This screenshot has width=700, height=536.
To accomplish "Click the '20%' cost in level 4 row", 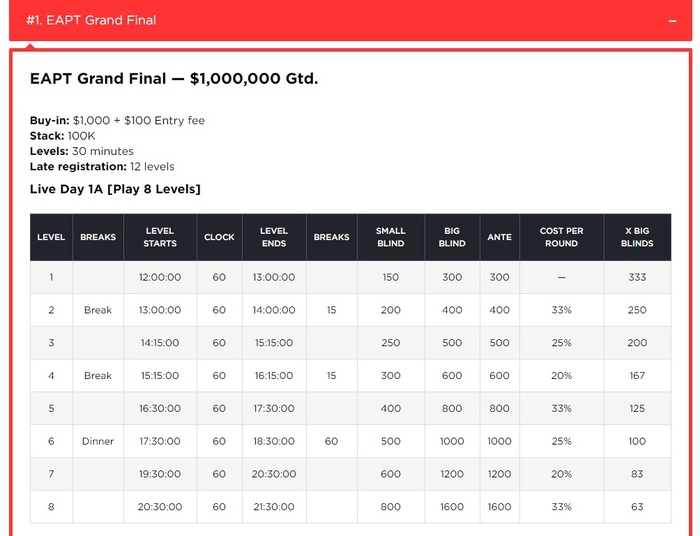I will pos(561,376).
